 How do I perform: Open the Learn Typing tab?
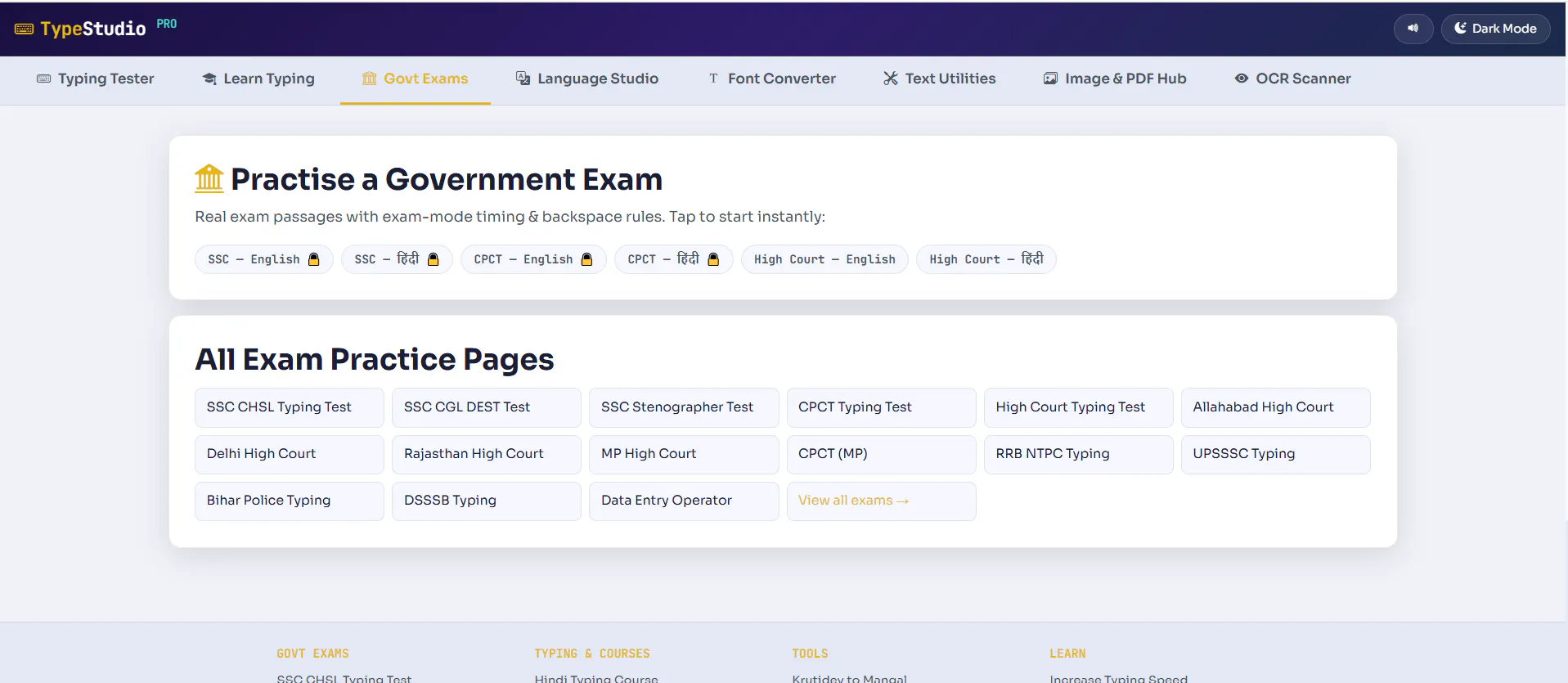point(258,79)
